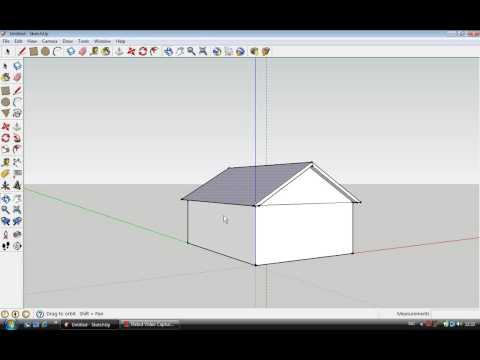Image resolution: width=480 pixels, height=360 pixels.
Task: Click Zoom Extents in the top toolbar
Action: [x=203, y=51]
